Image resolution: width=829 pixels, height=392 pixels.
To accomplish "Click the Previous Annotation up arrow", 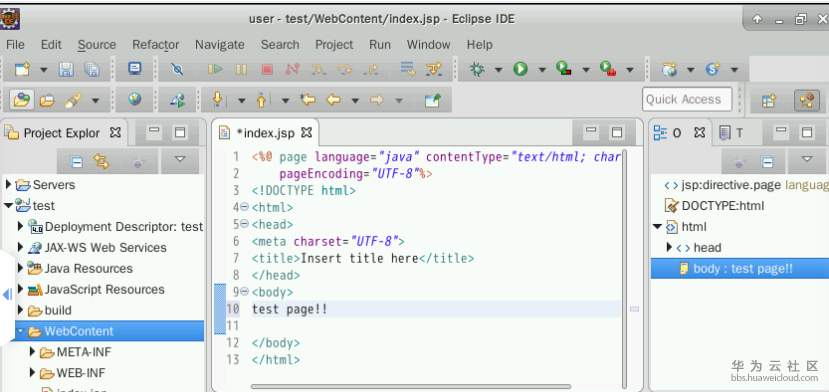I will [x=261, y=99].
